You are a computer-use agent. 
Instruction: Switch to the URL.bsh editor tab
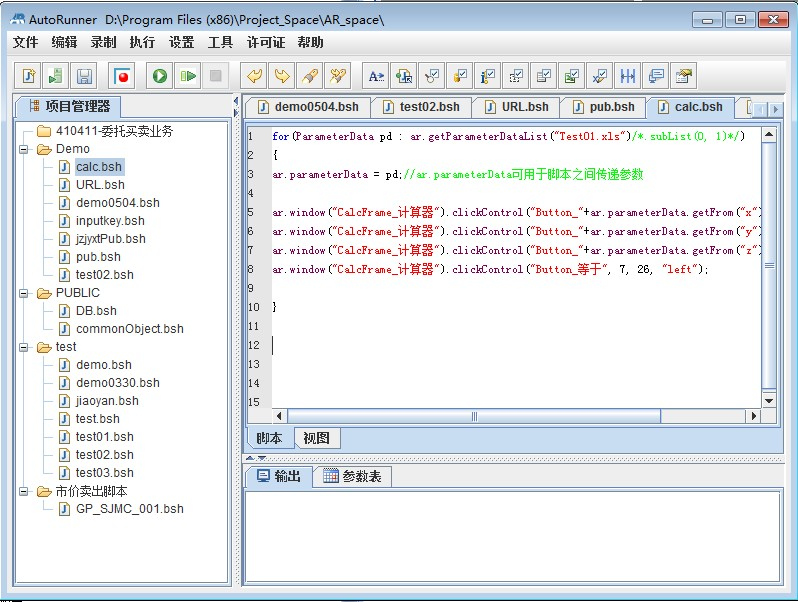[516, 107]
